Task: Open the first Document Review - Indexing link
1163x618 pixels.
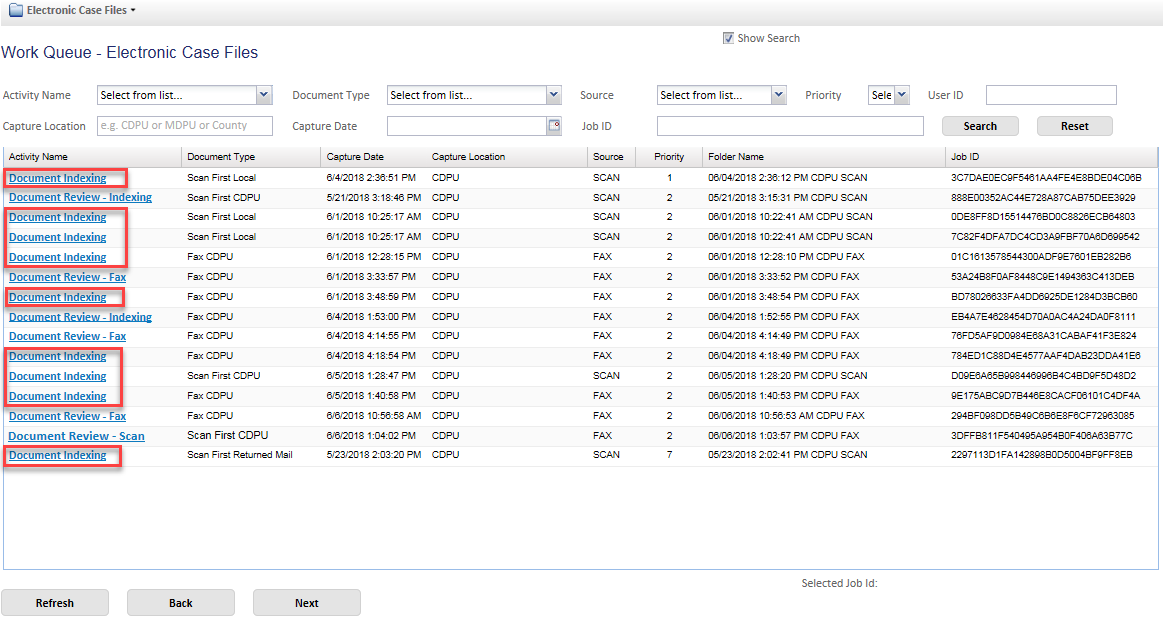Action: [x=80, y=197]
